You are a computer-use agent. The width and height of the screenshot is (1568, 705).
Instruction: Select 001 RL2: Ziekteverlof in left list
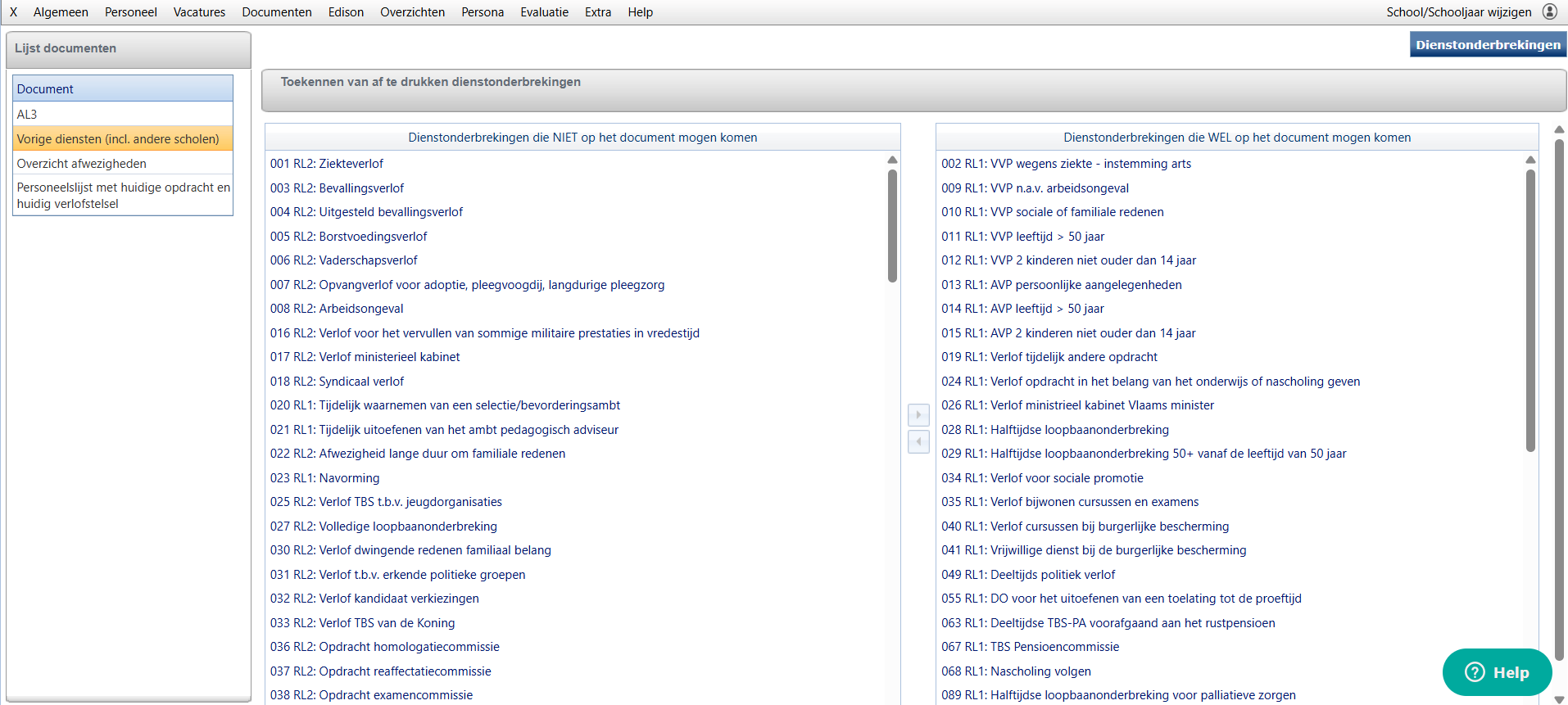tap(327, 164)
